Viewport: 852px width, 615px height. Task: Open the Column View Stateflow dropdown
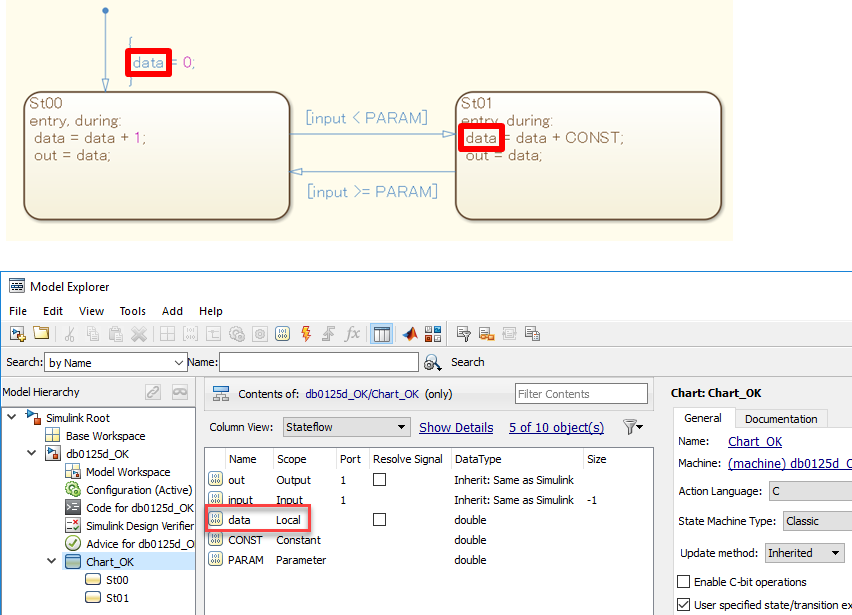coord(346,427)
